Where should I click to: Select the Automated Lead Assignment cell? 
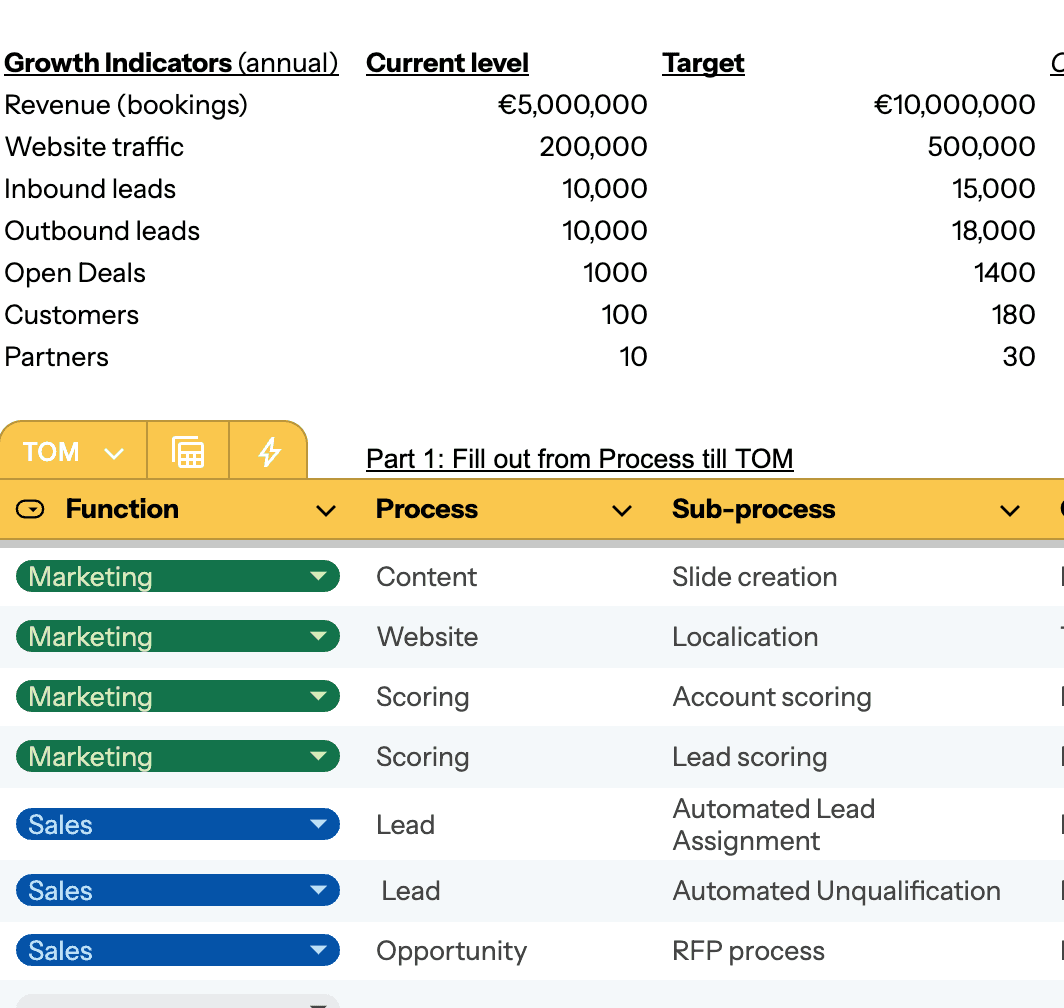click(774, 825)
